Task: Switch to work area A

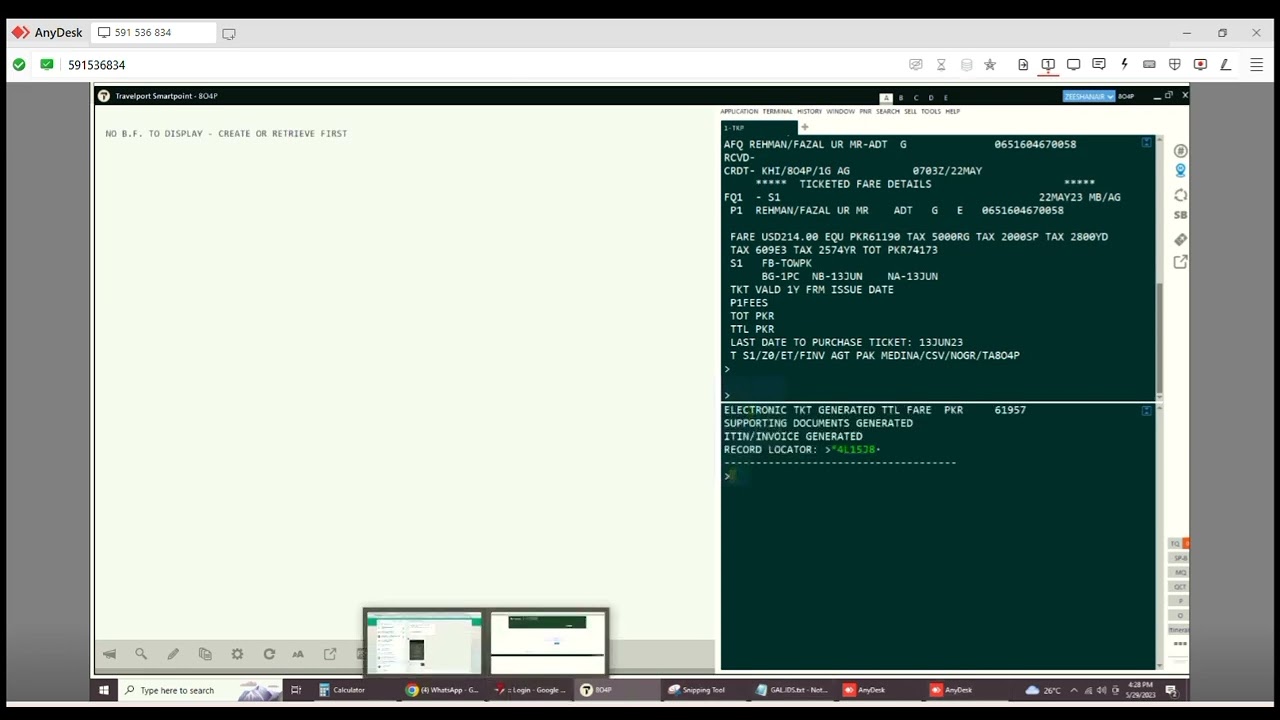Action: [886, 97]
